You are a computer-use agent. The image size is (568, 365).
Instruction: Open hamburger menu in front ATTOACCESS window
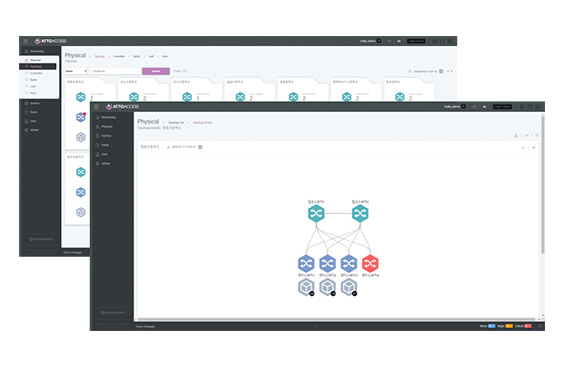[96, 106]
